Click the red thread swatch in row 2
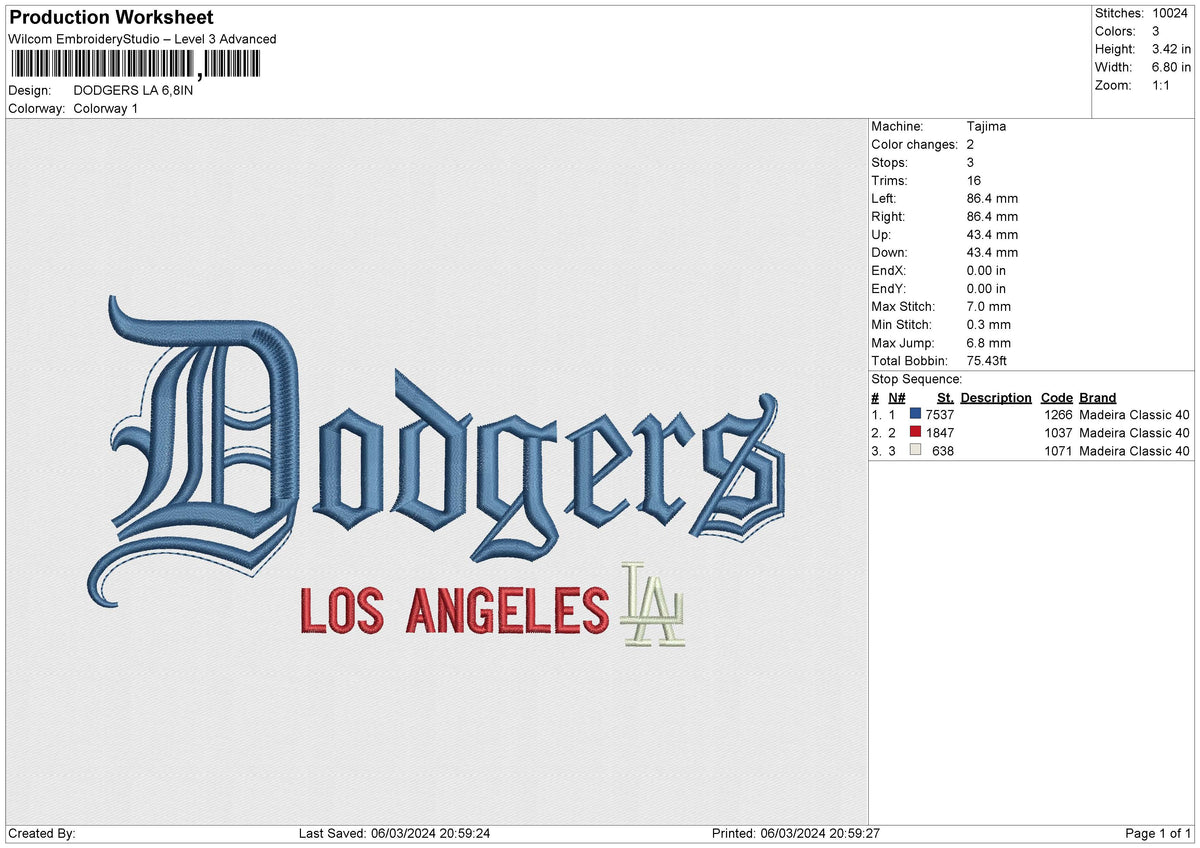Screen dimensions: 1200x848 915,432
